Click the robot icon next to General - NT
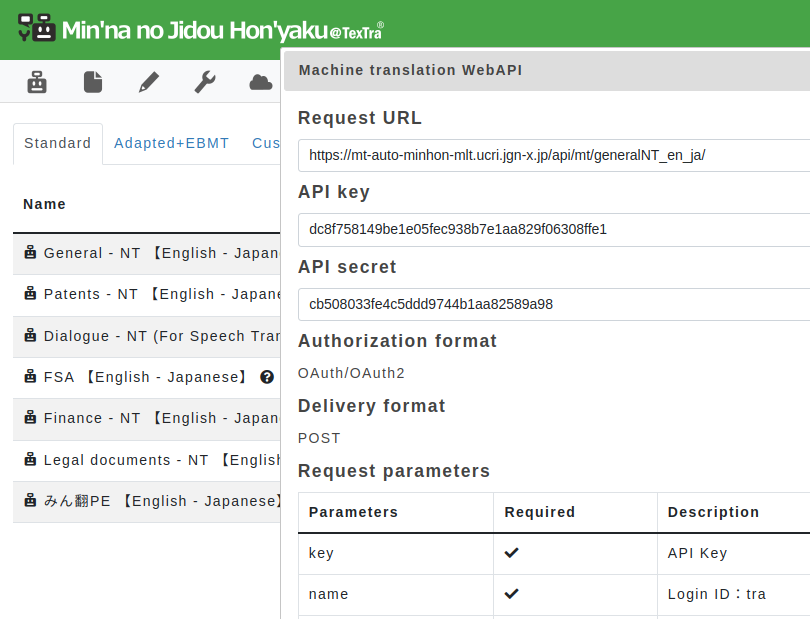 [x=30, y=253]
